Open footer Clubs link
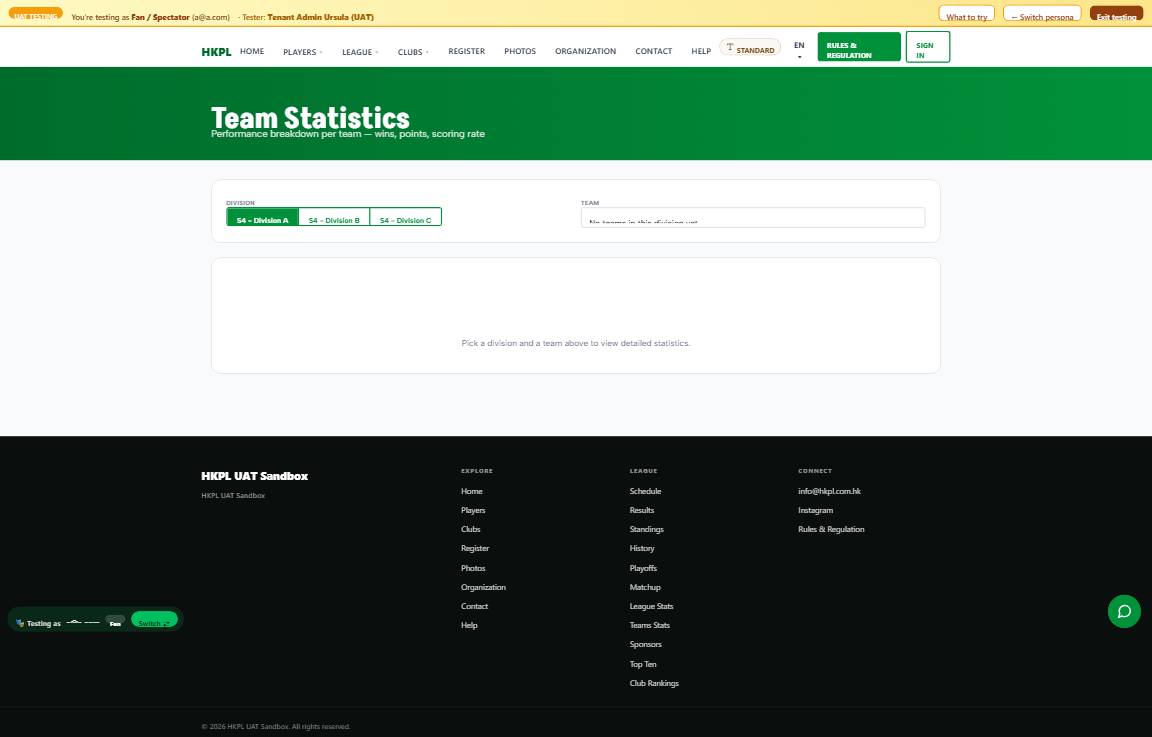The width and height of the screenshot is (1152, 737). click(470, 529)
